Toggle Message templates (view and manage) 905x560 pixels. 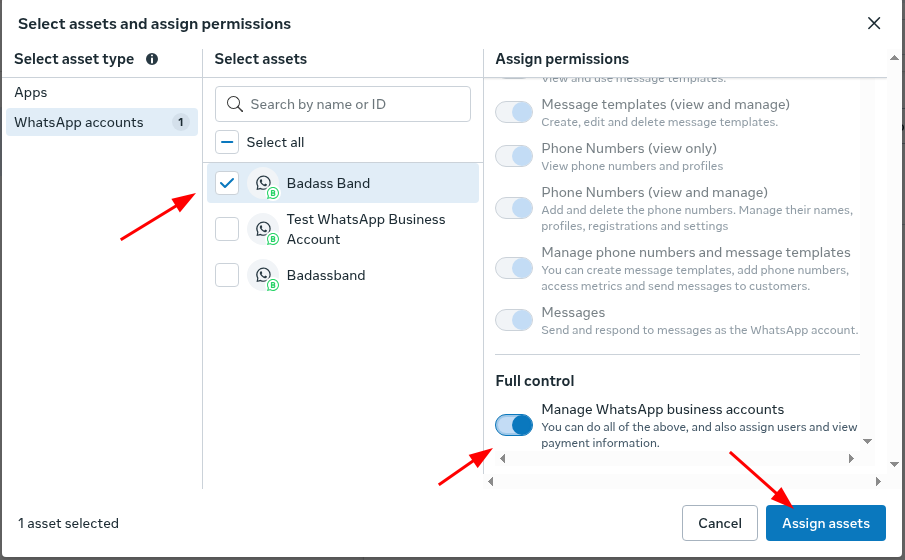[514, 112]
